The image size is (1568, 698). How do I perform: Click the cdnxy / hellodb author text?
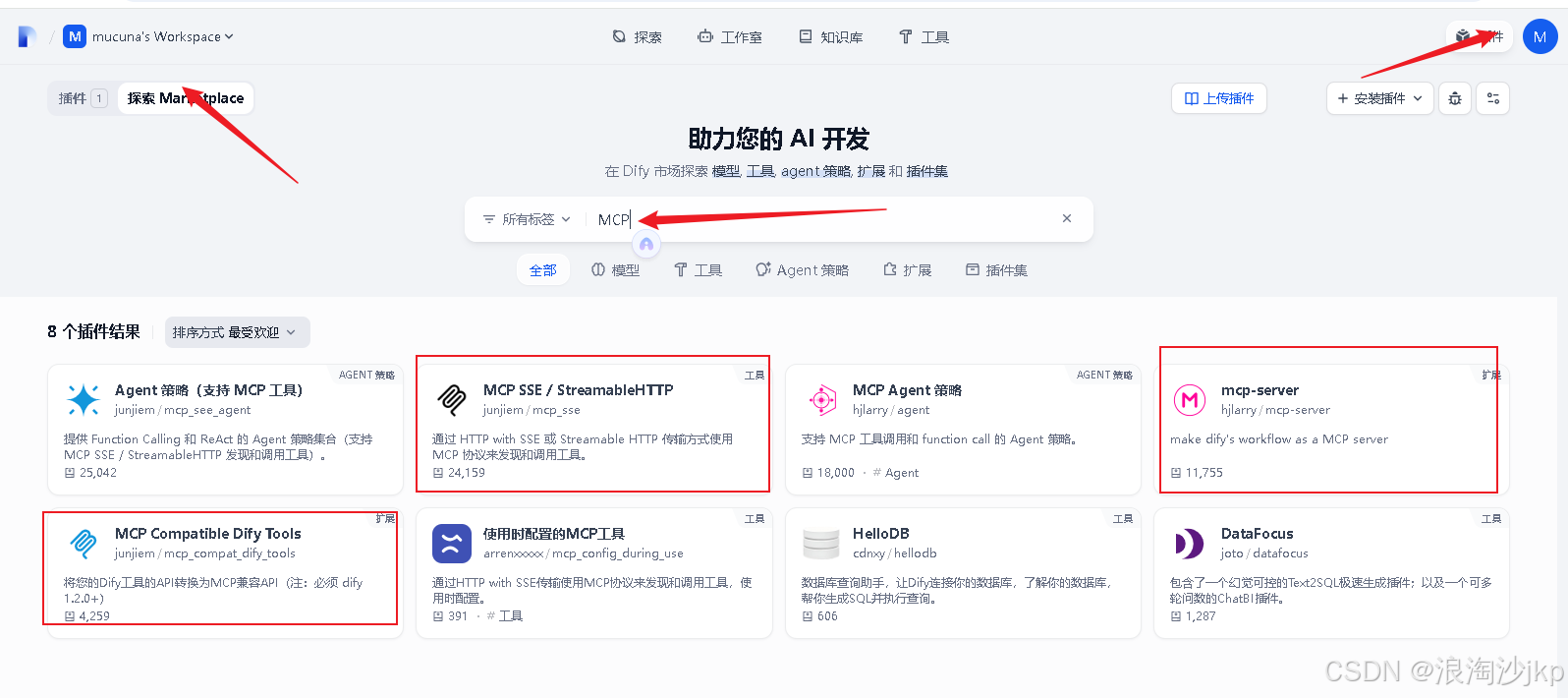[x=894, y=553]
